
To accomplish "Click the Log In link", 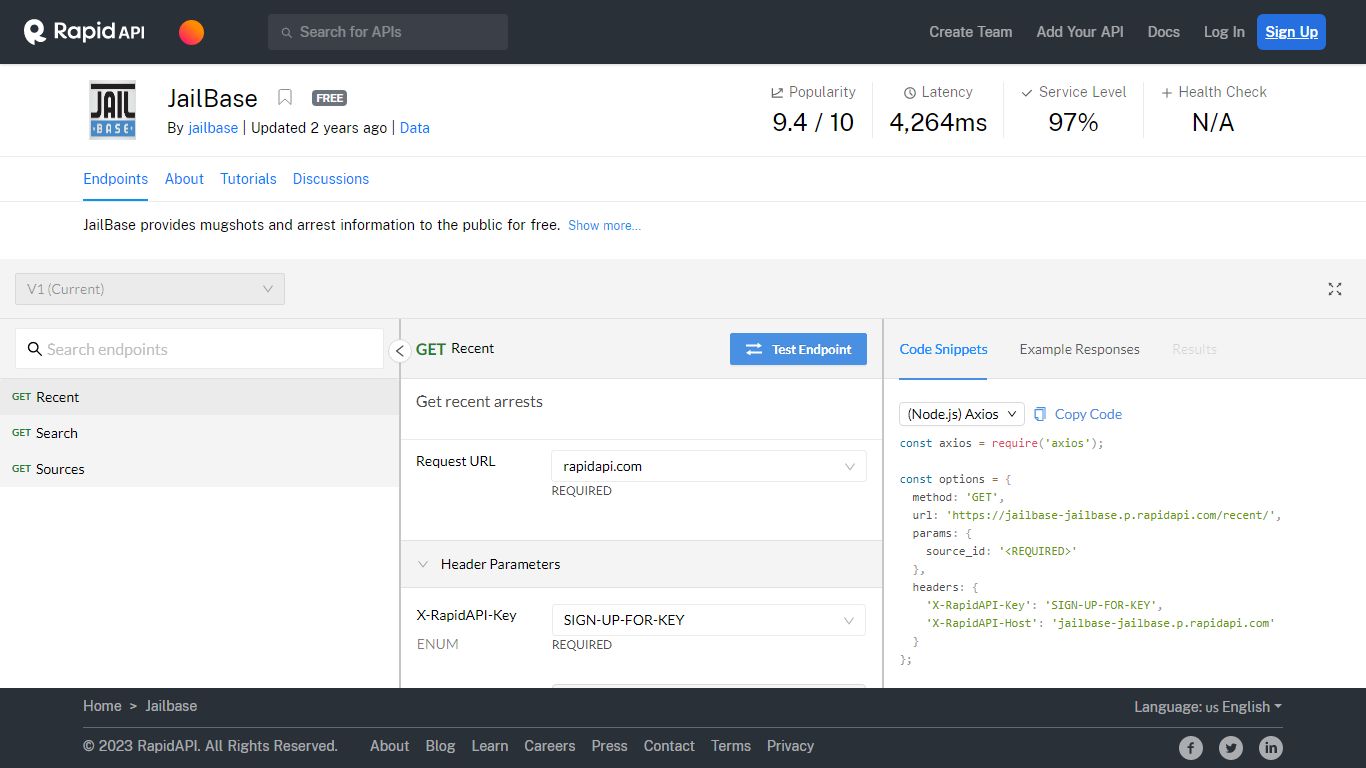I will [x=1224, y=32].
